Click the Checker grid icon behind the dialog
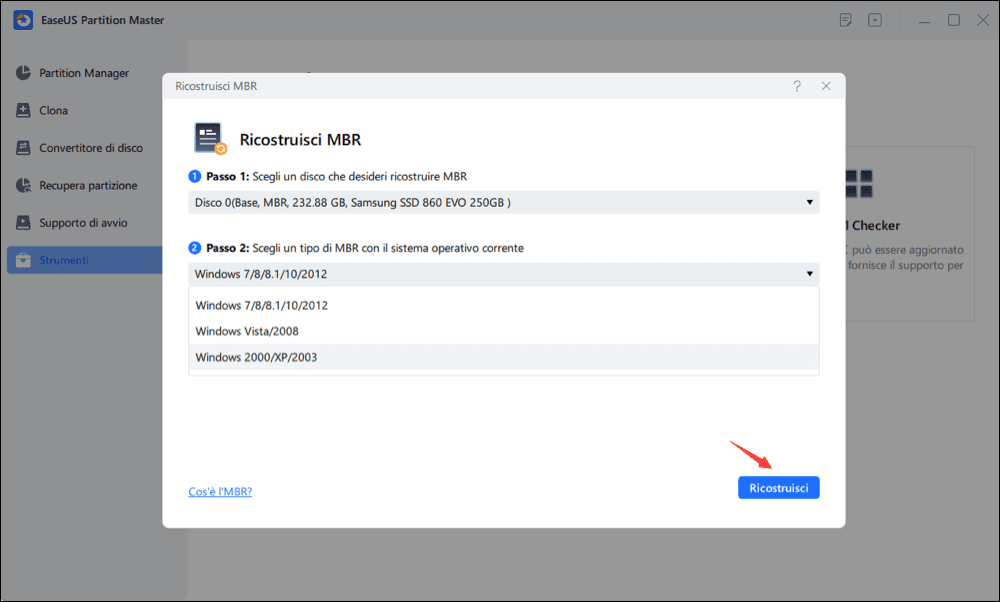1000x602 pixels. pyautogui.click(x=859, y=184)
